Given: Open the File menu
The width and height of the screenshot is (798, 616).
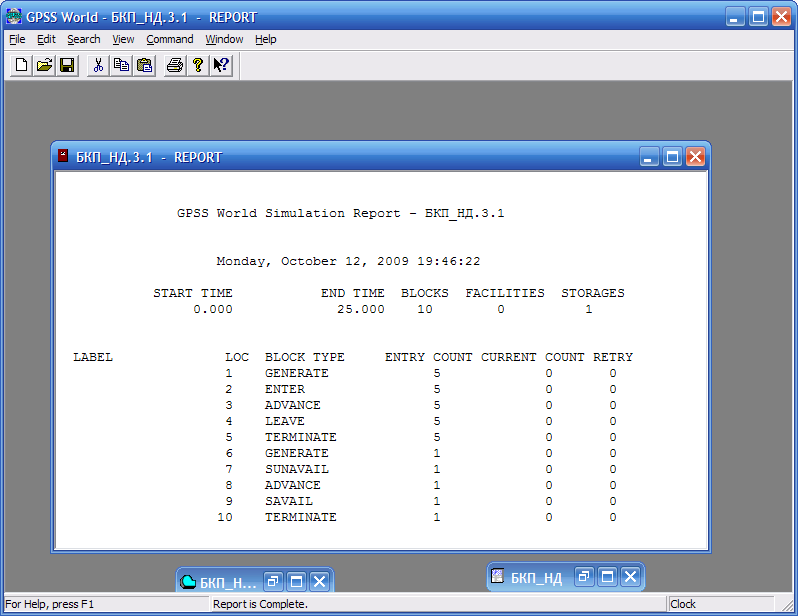Looking at the screenshot, I should pos(17,39).
